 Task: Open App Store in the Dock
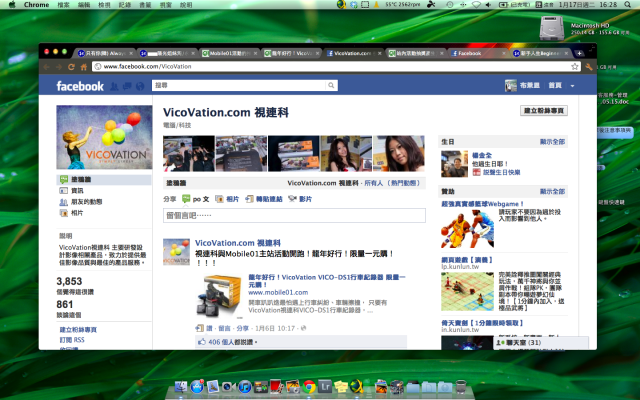coord(197,386)
